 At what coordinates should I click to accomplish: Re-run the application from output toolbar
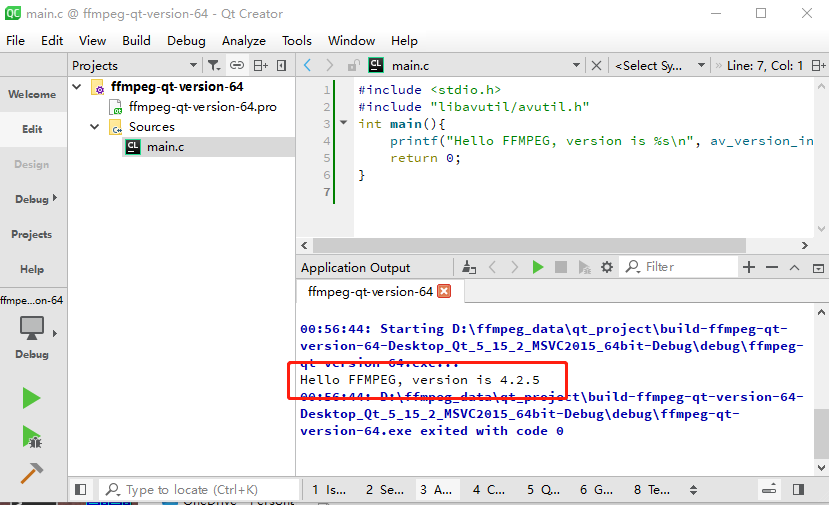(x=538, y=267)
